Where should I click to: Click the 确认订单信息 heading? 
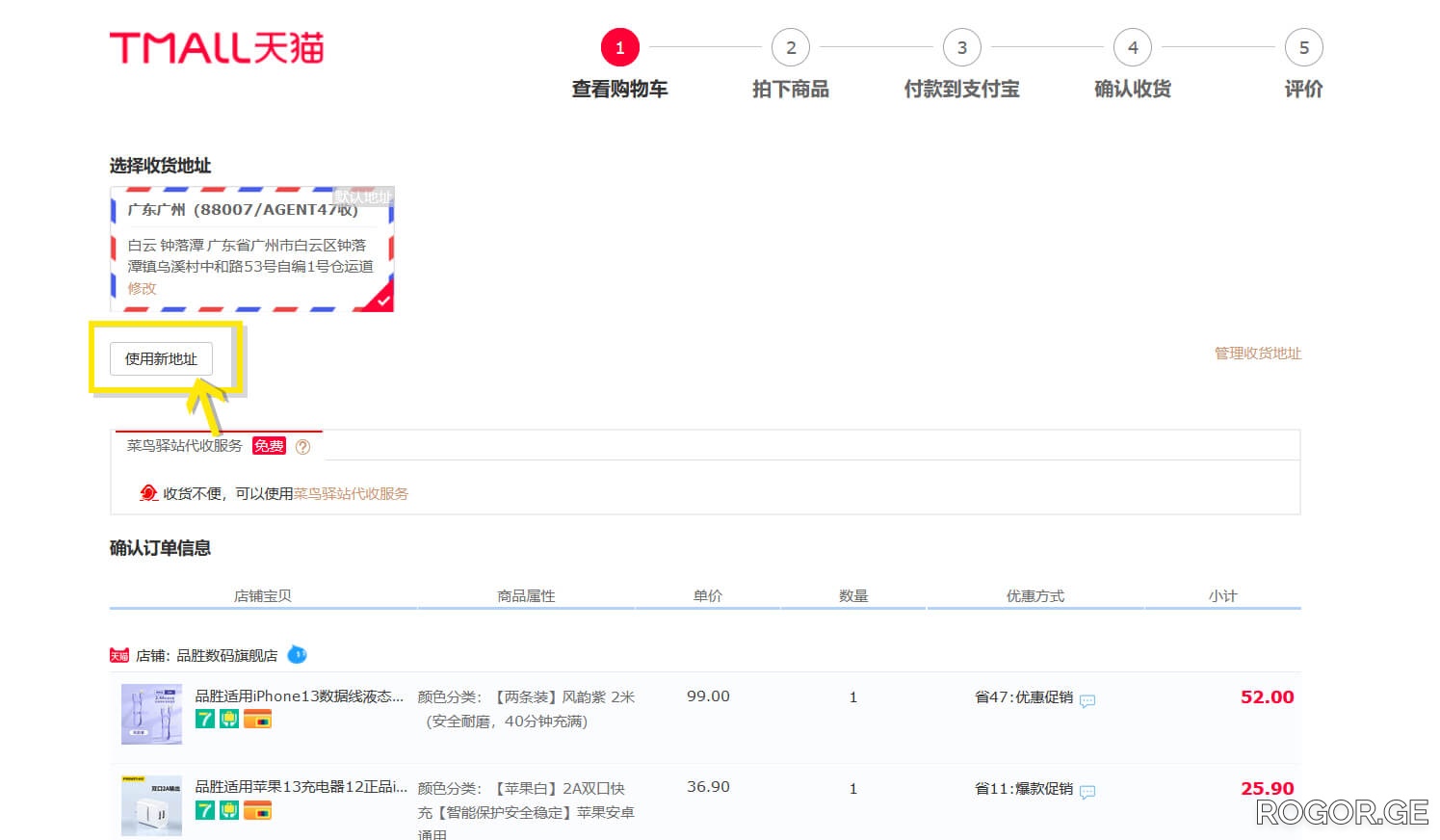click(160, 548)
